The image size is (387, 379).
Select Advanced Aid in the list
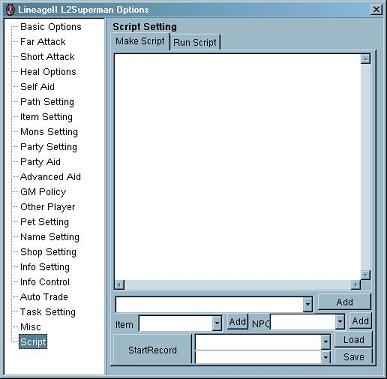point(50,177)
